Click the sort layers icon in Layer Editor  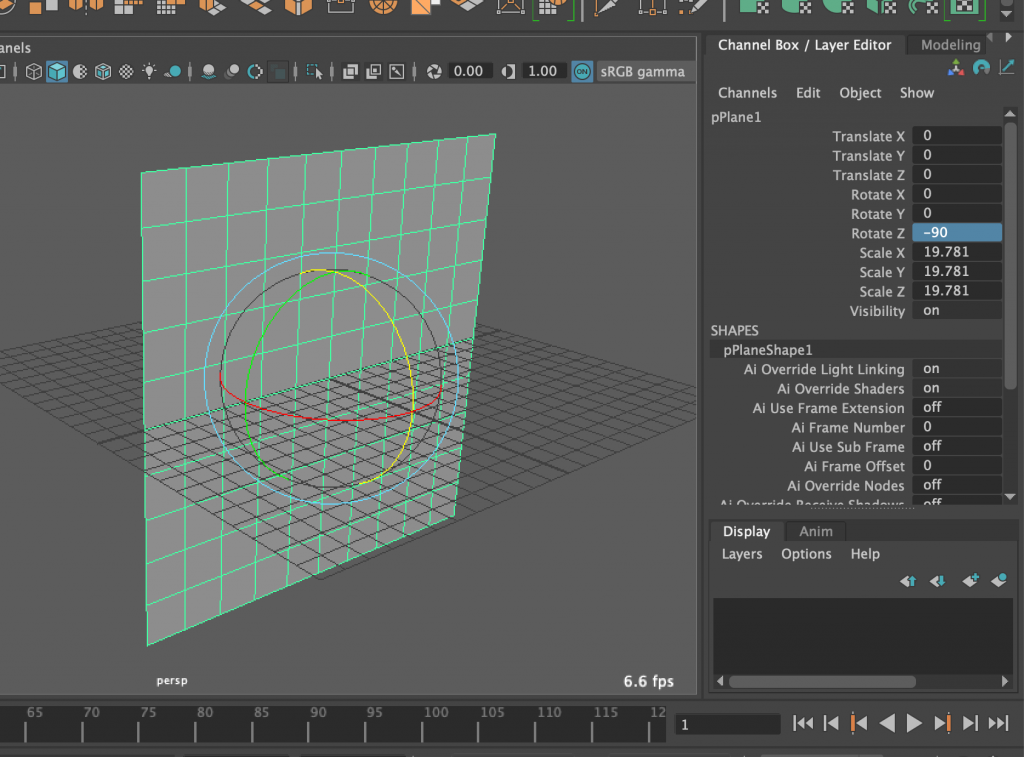[x=908, y=580]
